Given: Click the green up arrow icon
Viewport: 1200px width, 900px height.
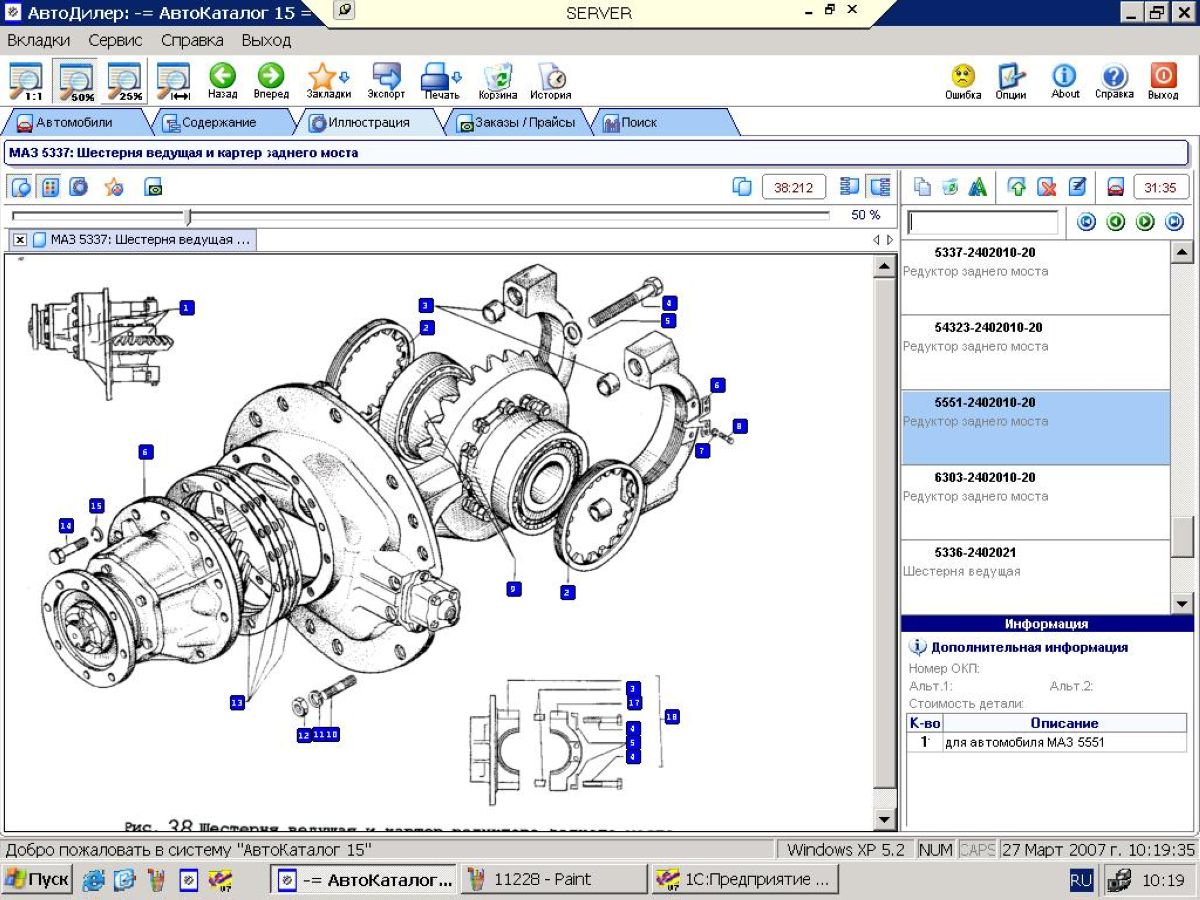Looking at the screenshot, I should click(1017, 187).
